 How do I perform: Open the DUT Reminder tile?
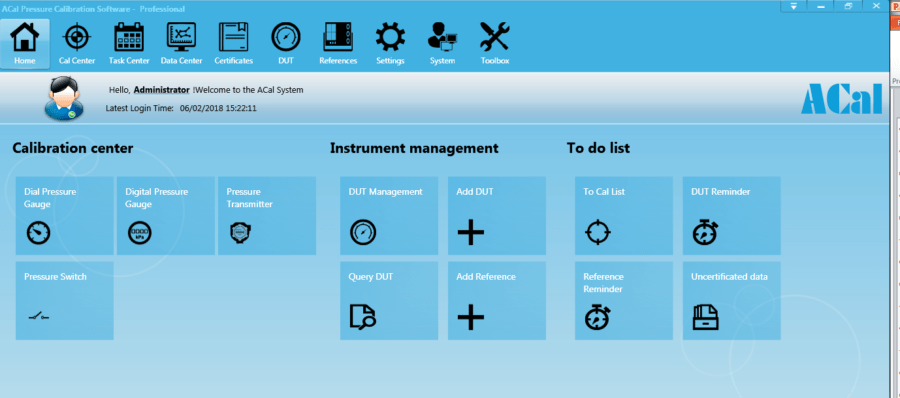pyautogui.click(x=732, y=215)
